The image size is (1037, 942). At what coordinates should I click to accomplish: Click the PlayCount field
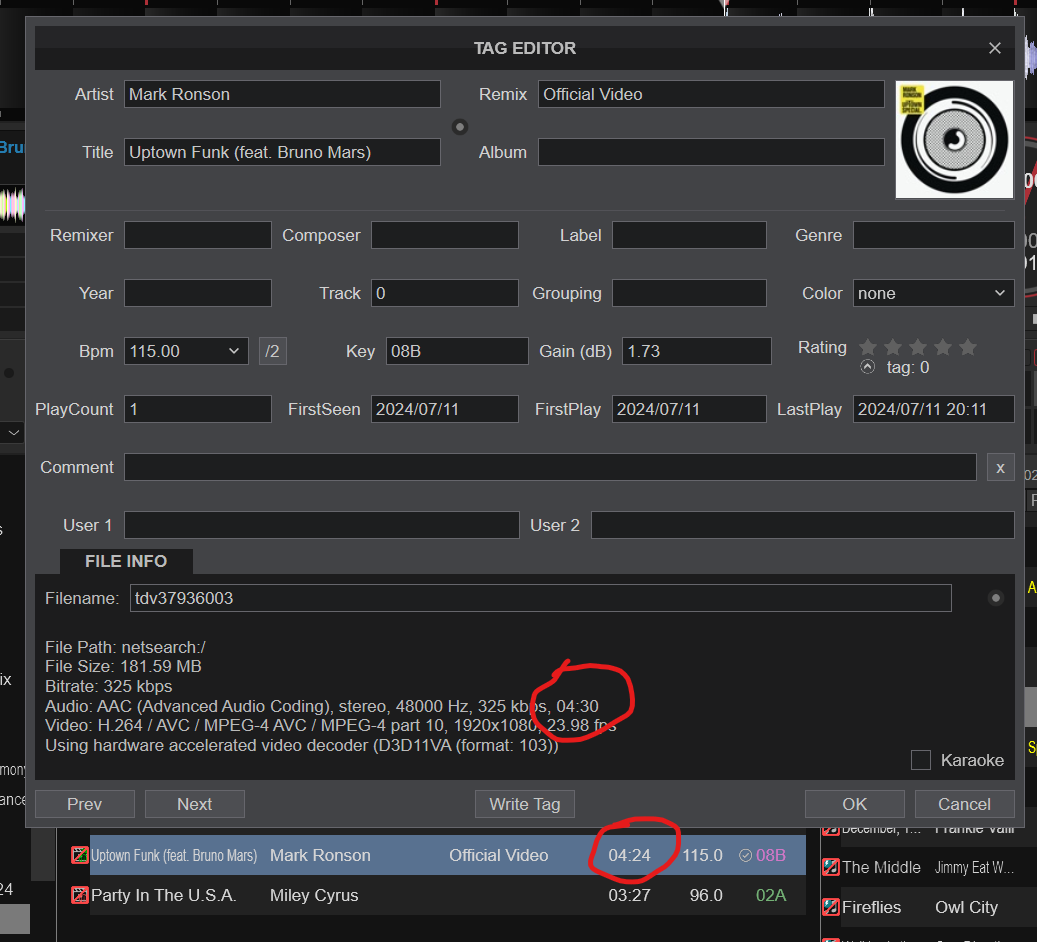(198, 409)
